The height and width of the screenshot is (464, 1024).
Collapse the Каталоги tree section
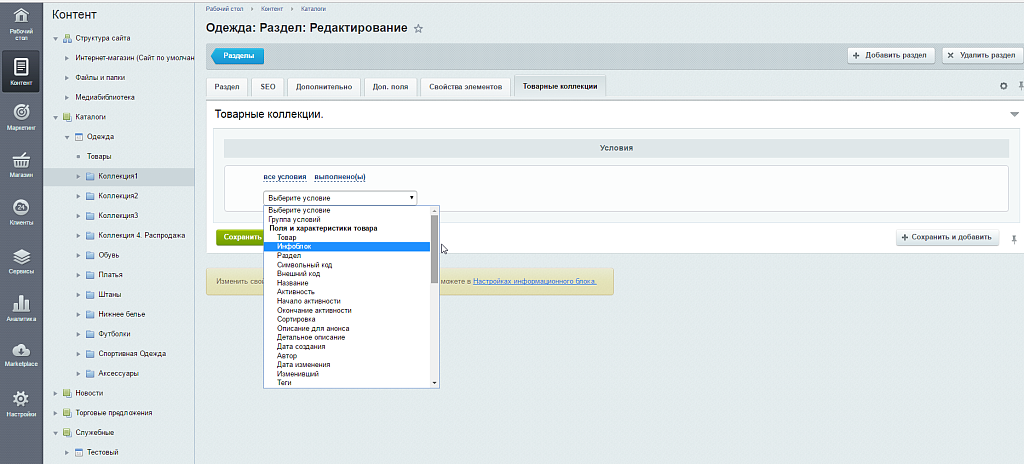[x=56, y=116]
